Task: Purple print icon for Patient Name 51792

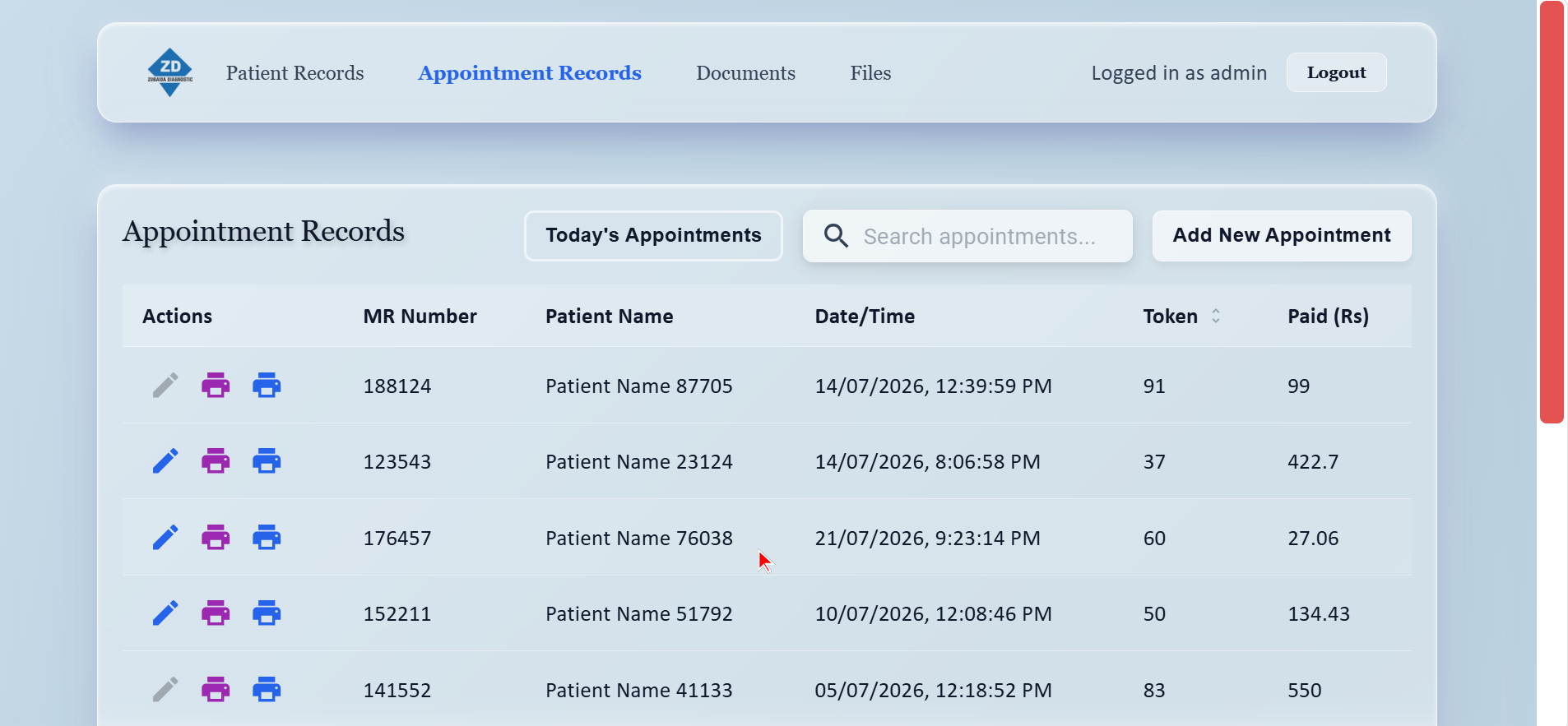Action: click(x=216, y=613)
